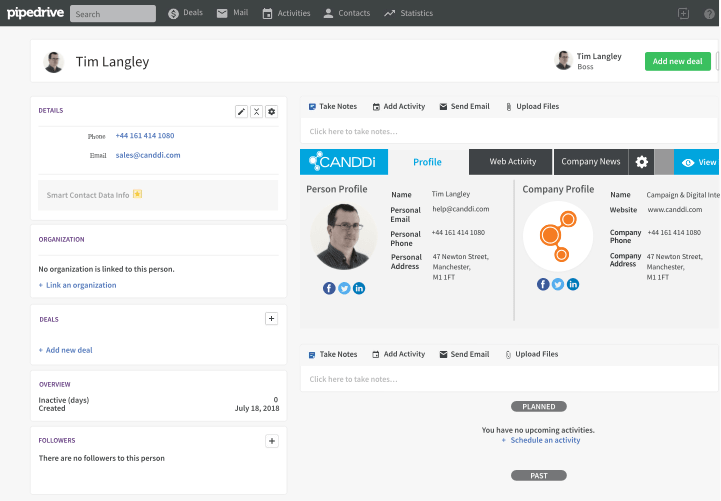This screenshot has width=721, height=501.
Task: Focus the Search field in top bar
Action: [x=113, y=14]
